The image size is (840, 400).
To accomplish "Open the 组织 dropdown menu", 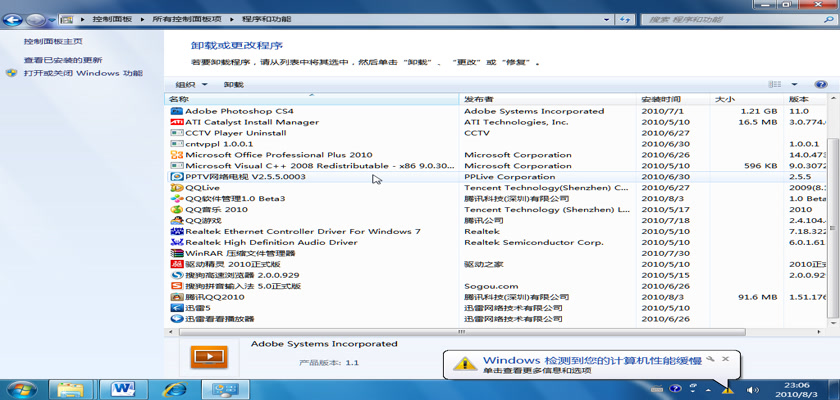I will point(191,85).
